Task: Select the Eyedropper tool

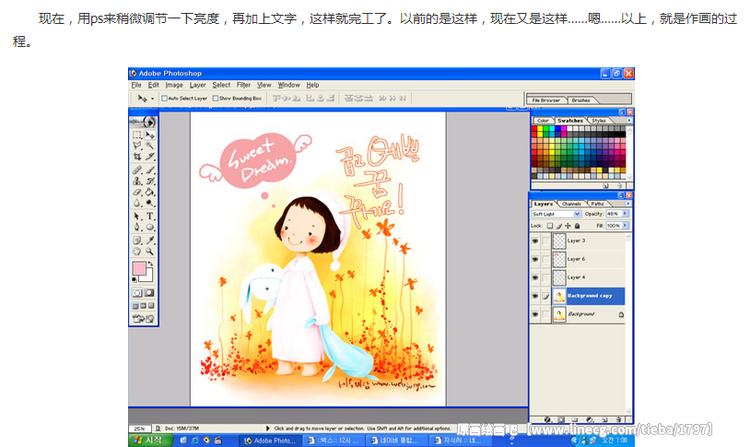Action: [x=150, y=240]
